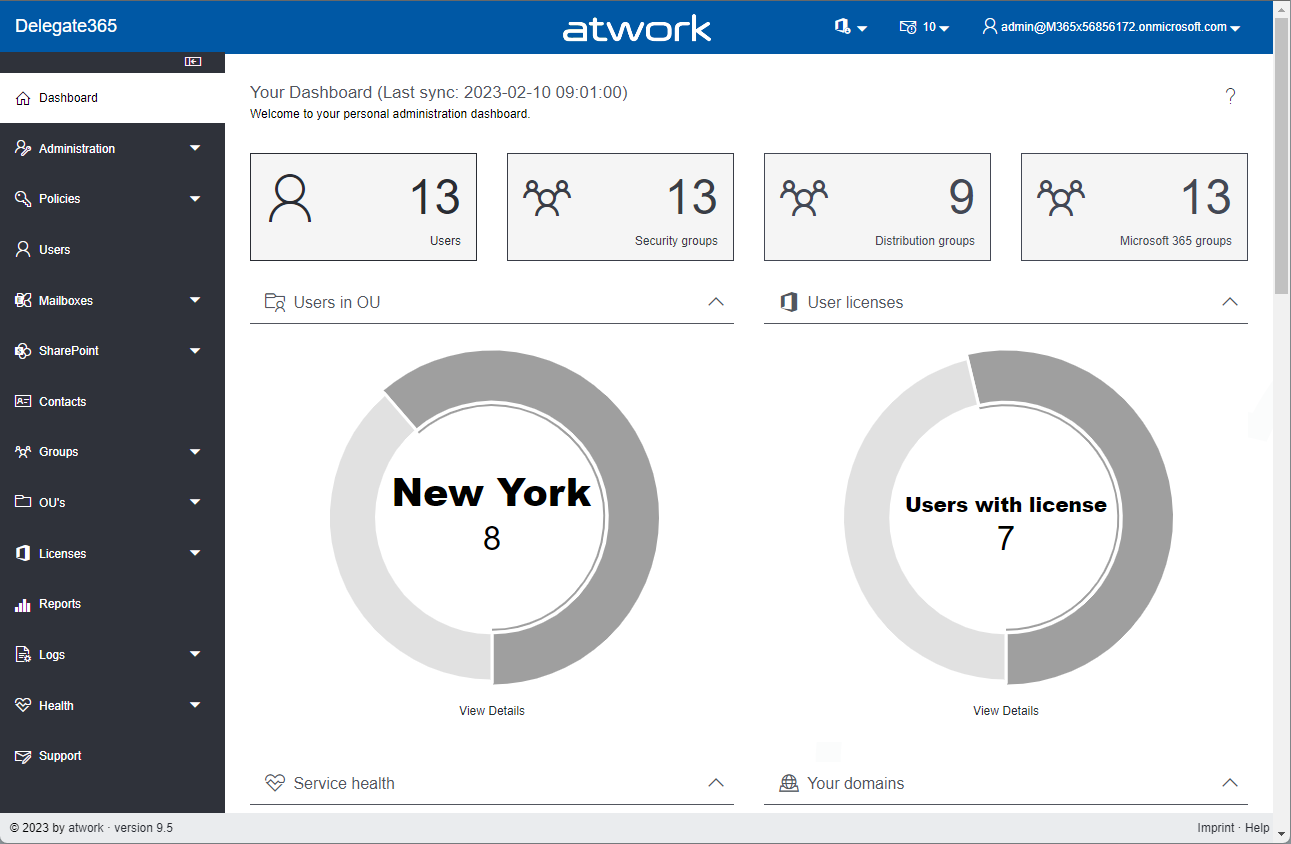
Task: Click View Details under Users in OU
Action: pyautogui.click(x=491, y=711)
